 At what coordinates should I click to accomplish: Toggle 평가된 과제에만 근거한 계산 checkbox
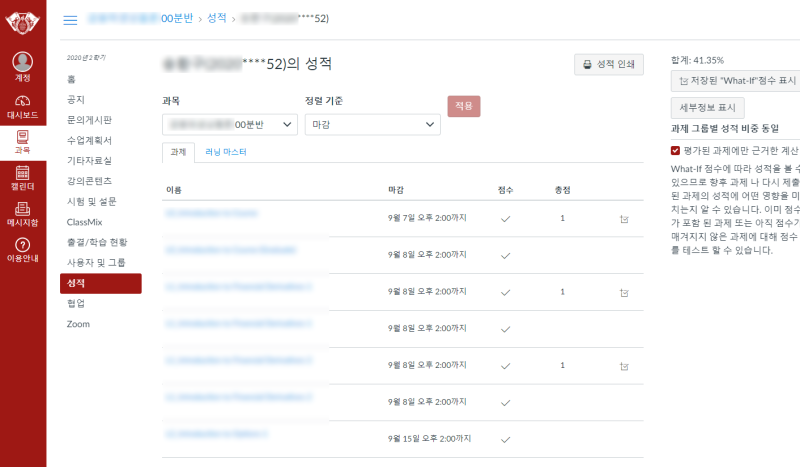pos(675,151)
